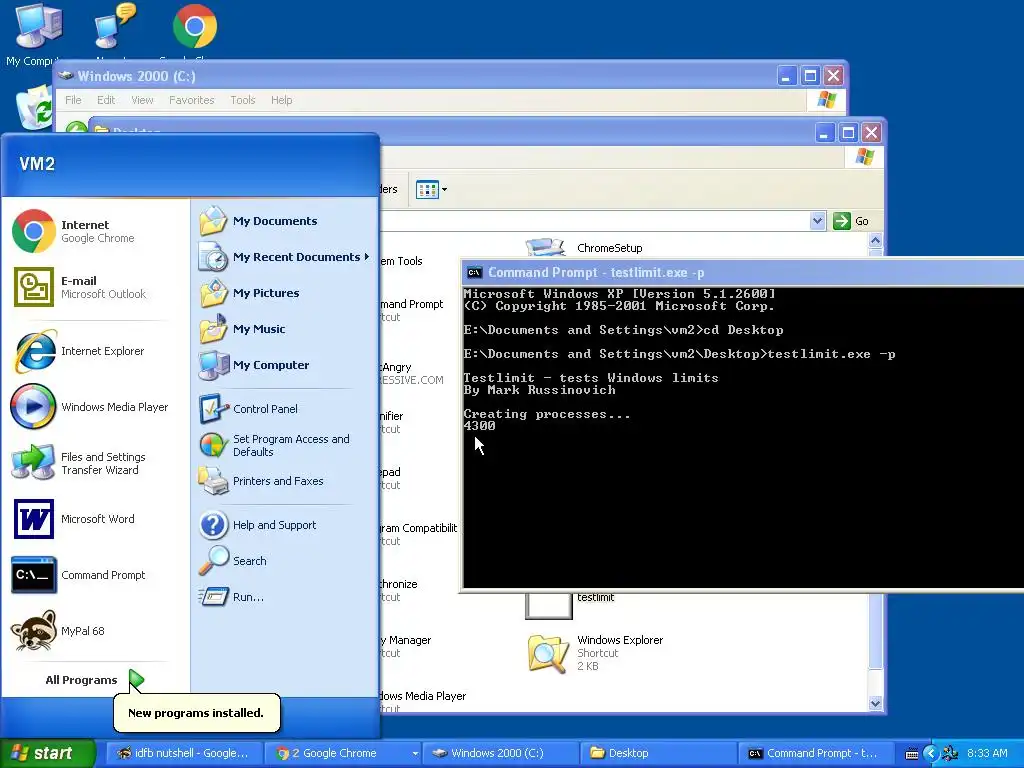The width and height of the screenshot is (1024, 768).
Task: Open the Run dialog
Action: pos(284,597)
